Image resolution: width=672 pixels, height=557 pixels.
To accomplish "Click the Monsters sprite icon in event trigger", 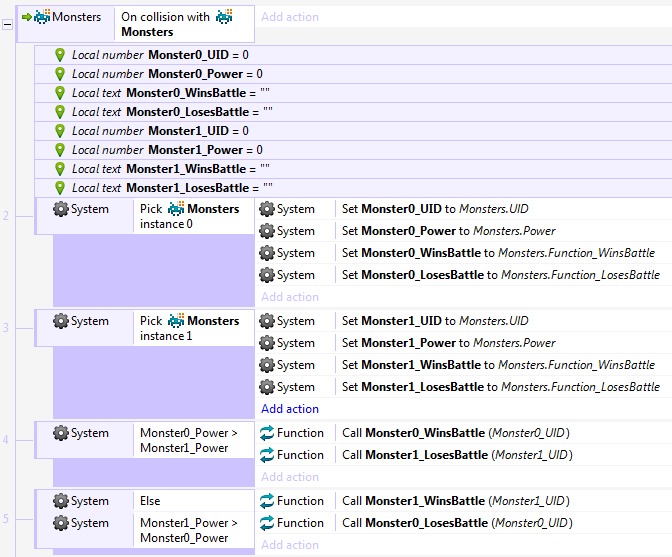I will click(42, 17).
